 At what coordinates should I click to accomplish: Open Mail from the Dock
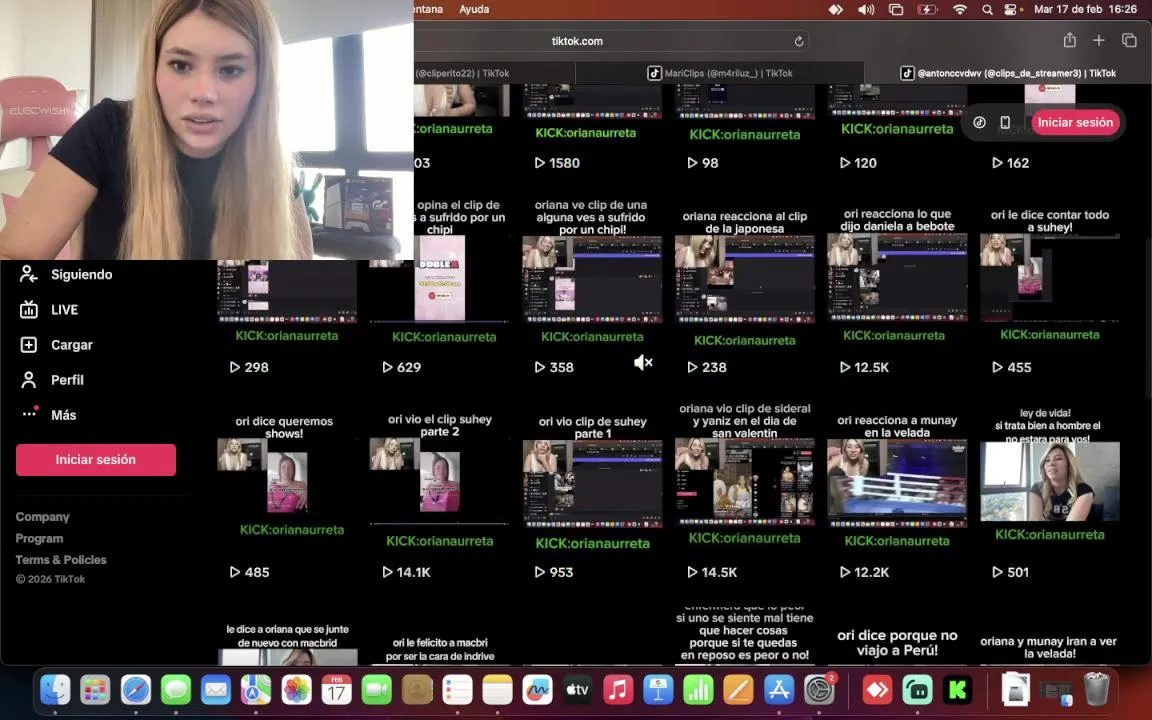[x=216, y=690]
